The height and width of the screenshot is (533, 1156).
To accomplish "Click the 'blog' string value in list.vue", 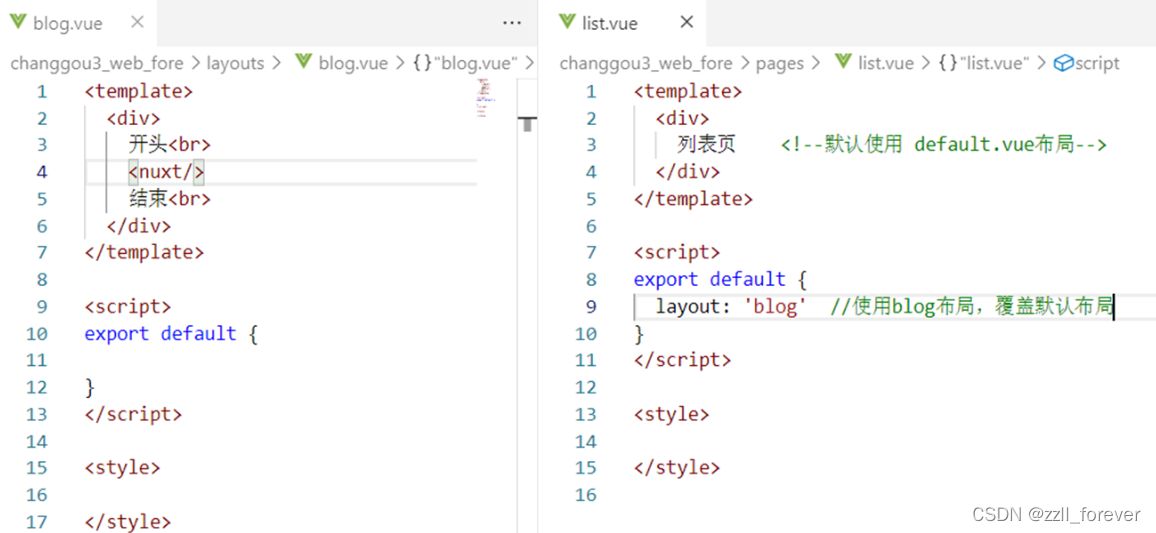I will coord(775,306).
